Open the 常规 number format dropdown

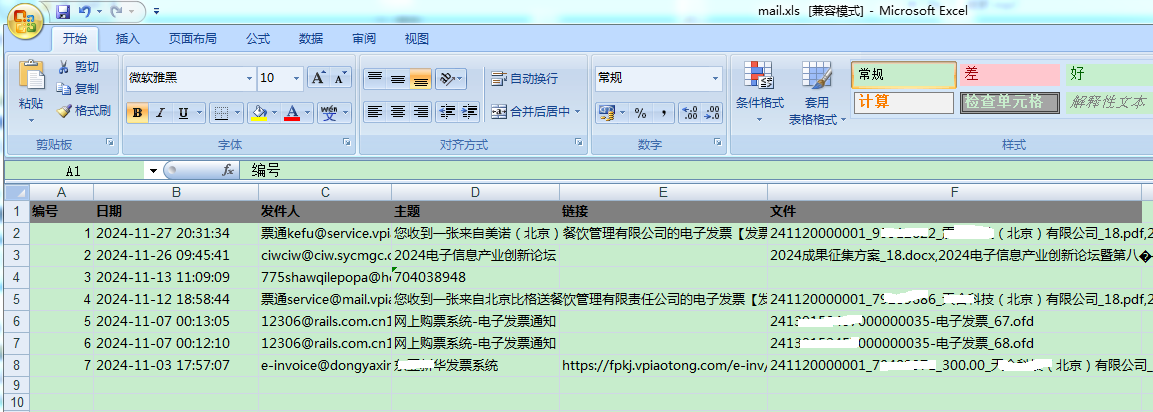tap(715, 78)
